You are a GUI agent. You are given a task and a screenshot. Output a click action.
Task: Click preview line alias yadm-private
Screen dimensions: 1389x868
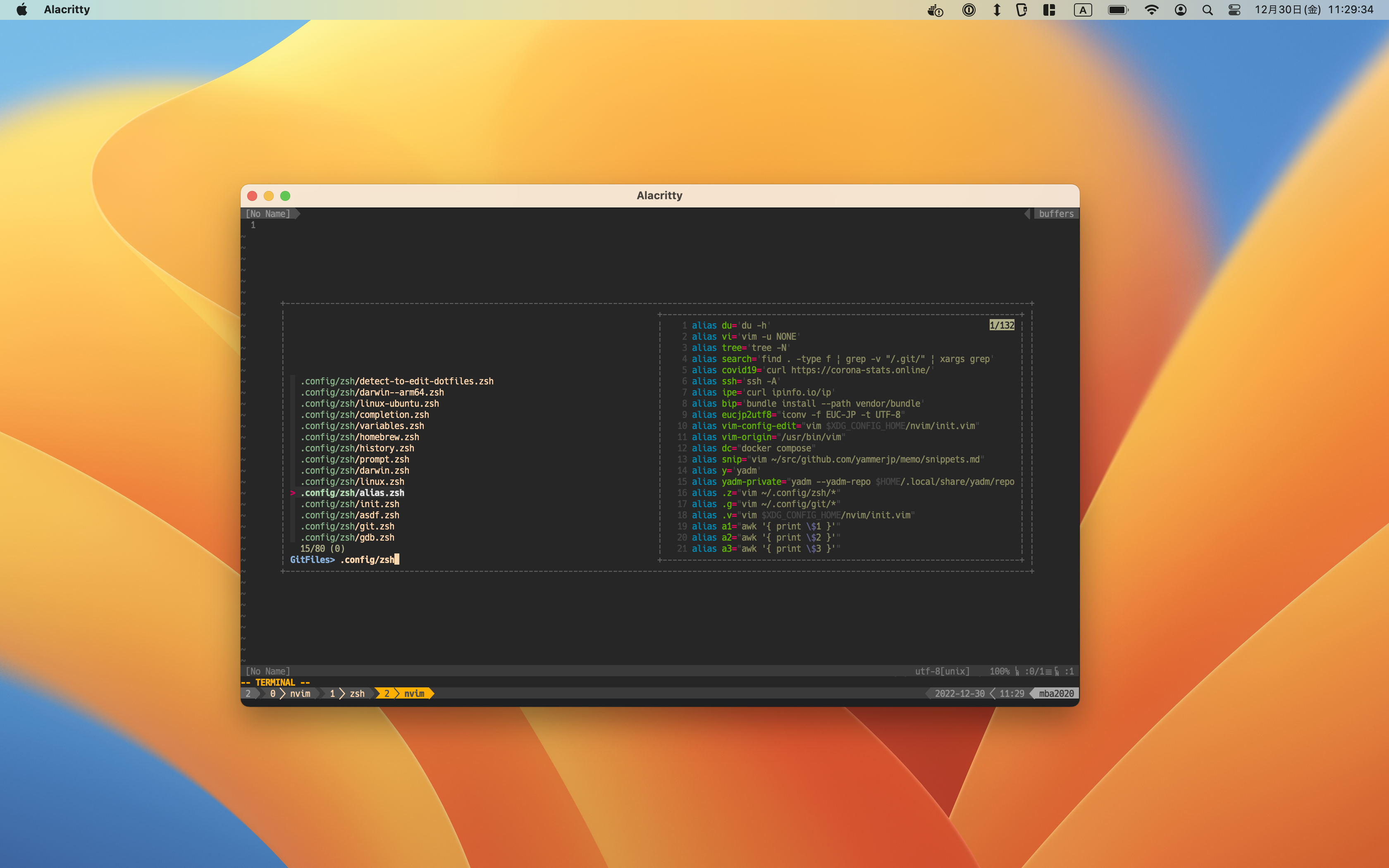tap(853, 482)
